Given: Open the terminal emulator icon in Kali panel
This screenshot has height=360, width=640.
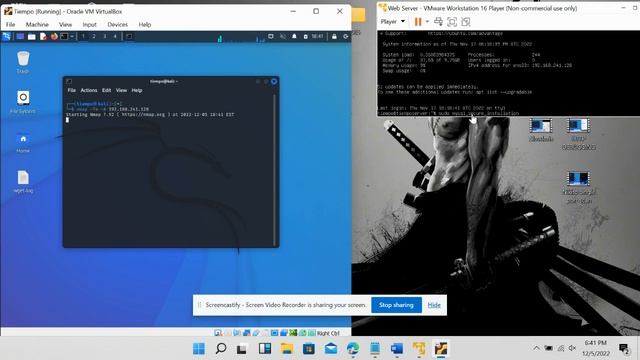Looking at the screenshot, I should click(64, 37).
